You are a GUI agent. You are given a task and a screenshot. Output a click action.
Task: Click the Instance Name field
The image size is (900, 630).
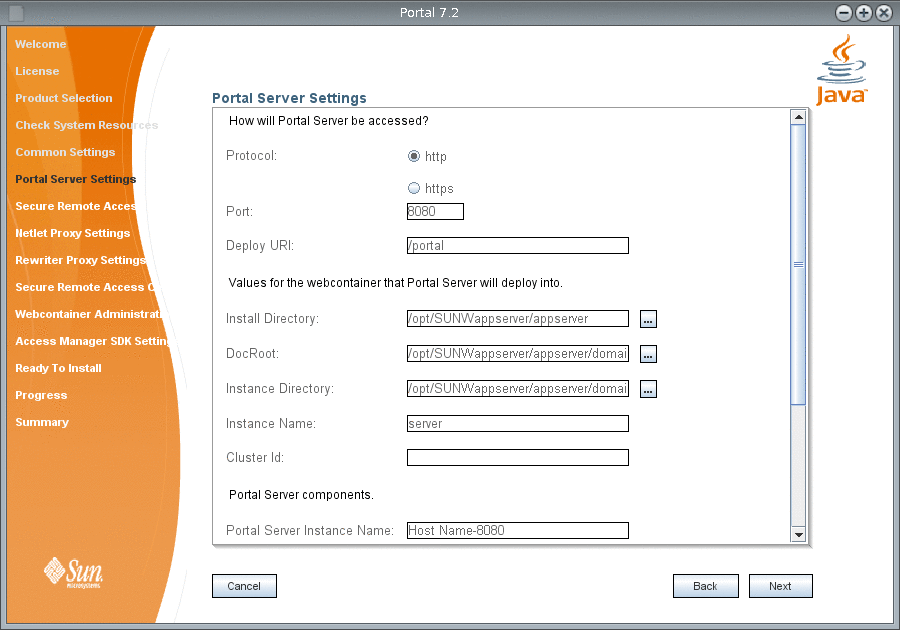coord(518,423)
